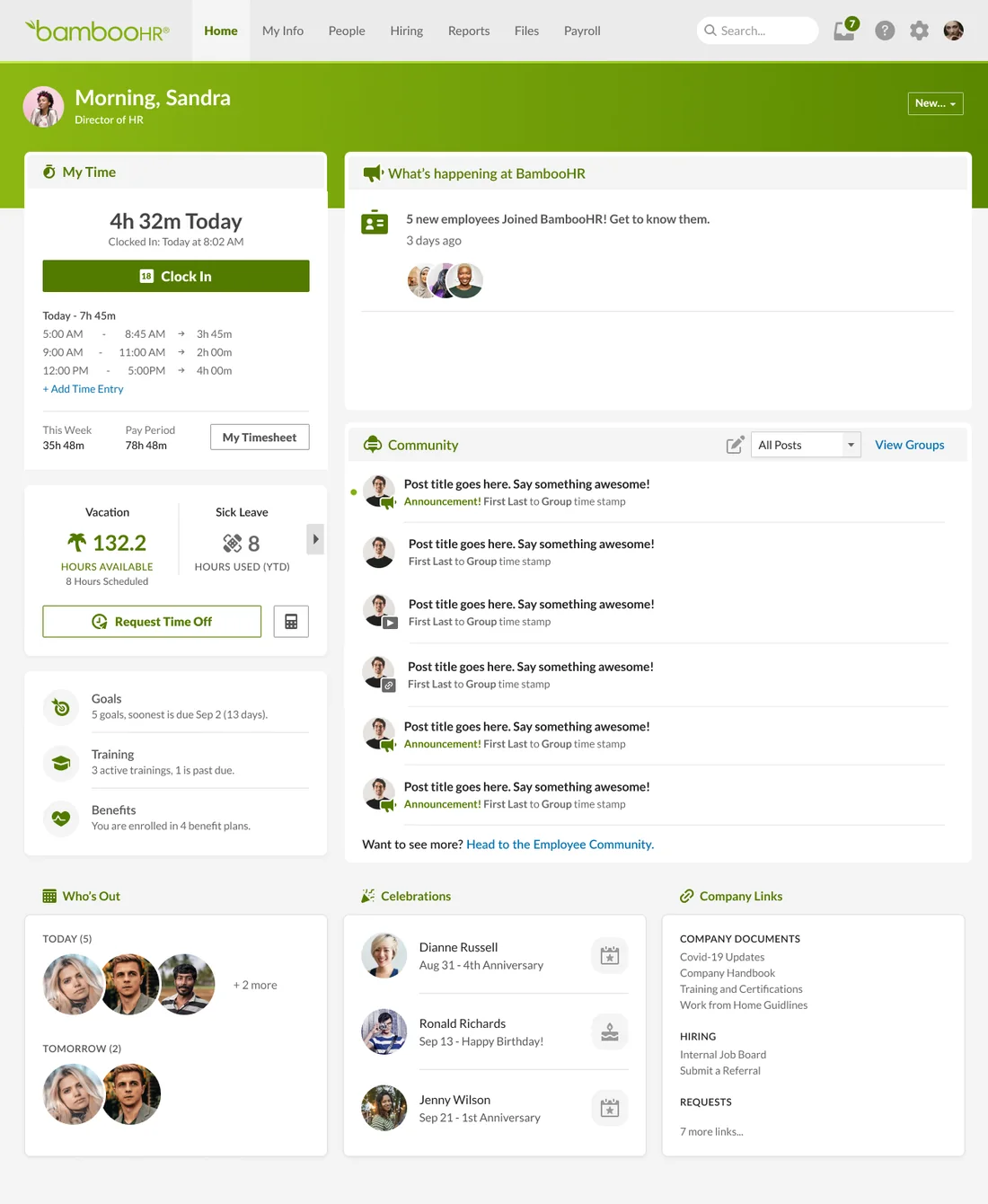Viewport: 988px width, 1204px height.
Task: Open the user profile avatar menu
Action: (954, 31)
